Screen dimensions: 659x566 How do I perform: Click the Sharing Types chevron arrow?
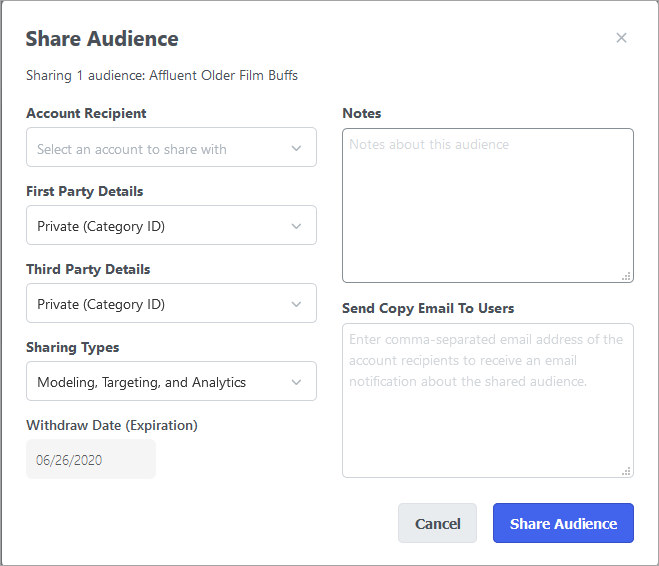296,382
